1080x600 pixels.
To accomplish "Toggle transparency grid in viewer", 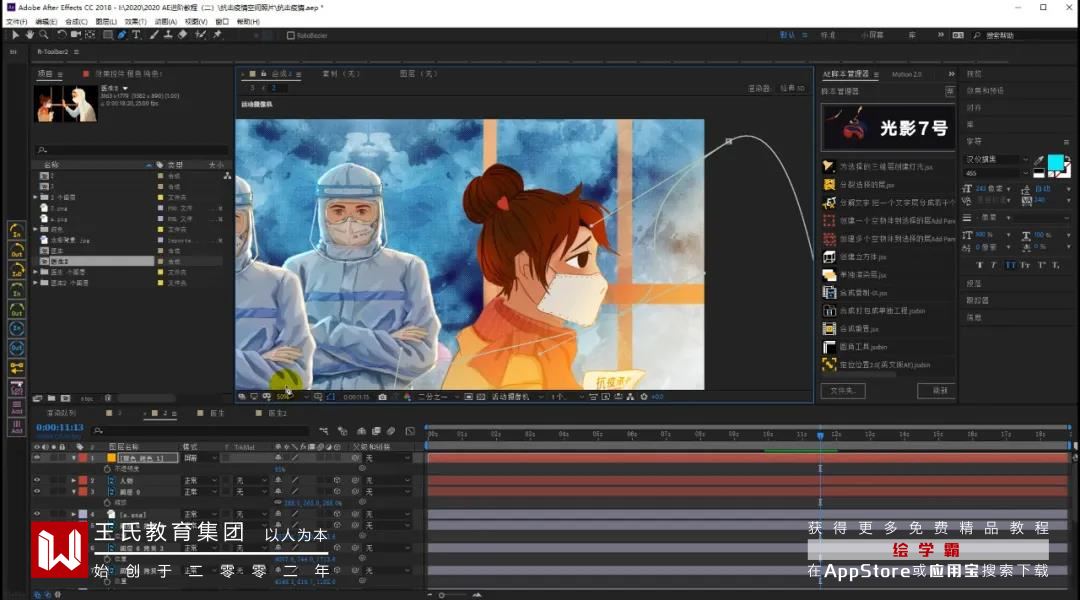I will 481,397.
